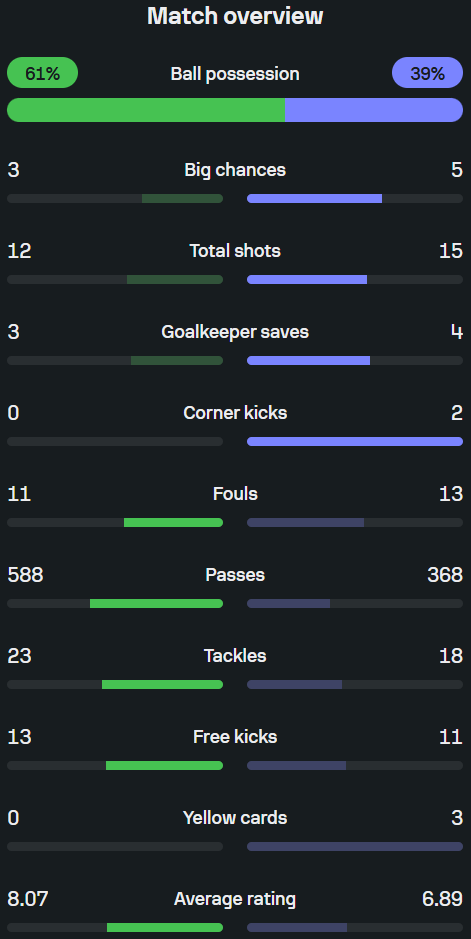
Task: Click the Yellow cards stat label
Action: click(x=235, y=817)
